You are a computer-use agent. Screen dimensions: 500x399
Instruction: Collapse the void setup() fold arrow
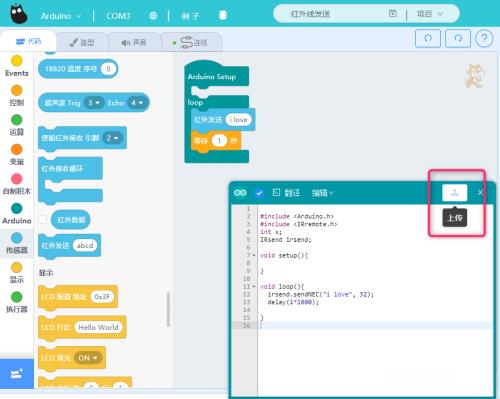coord(254,255)
